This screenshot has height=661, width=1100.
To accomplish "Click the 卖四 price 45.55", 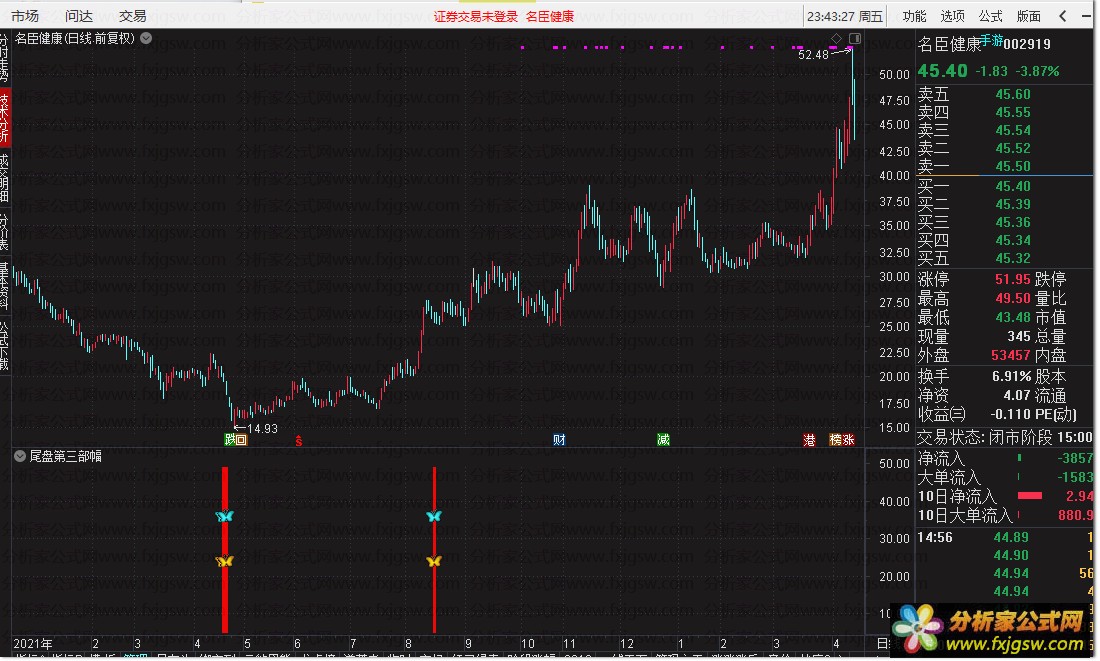I will 1013,112.
